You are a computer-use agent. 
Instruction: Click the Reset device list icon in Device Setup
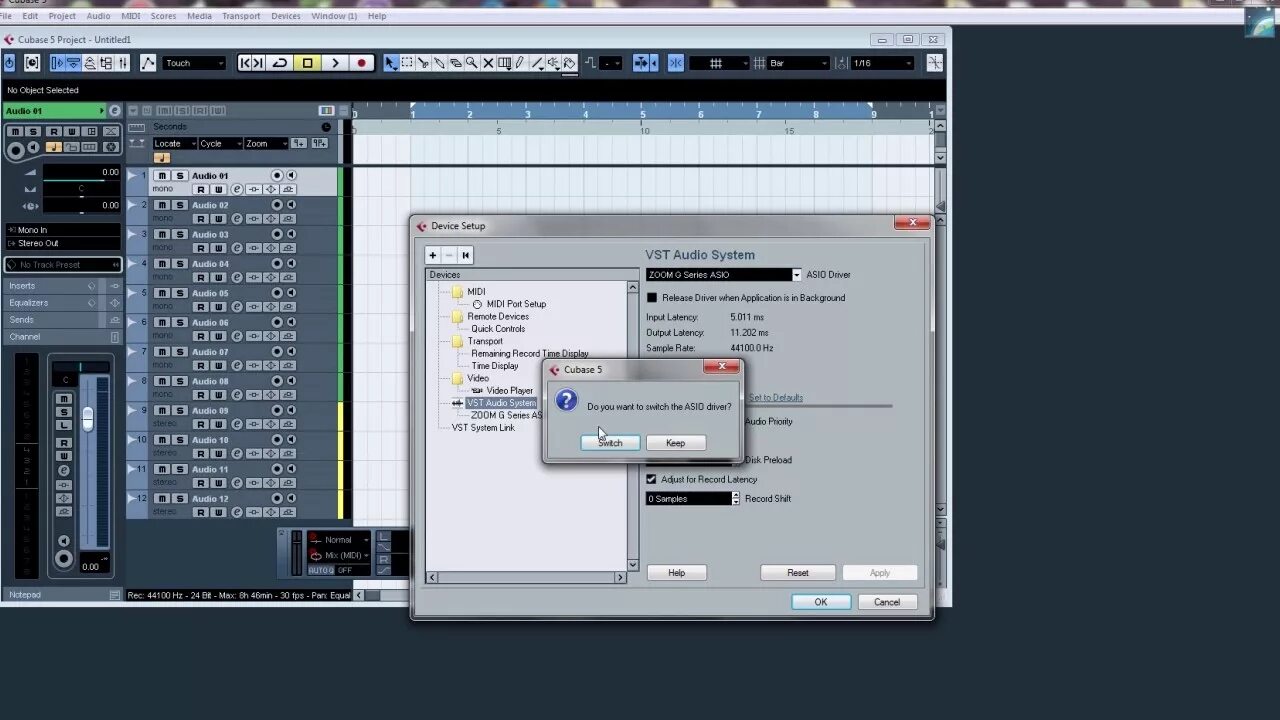pos(465,255)
